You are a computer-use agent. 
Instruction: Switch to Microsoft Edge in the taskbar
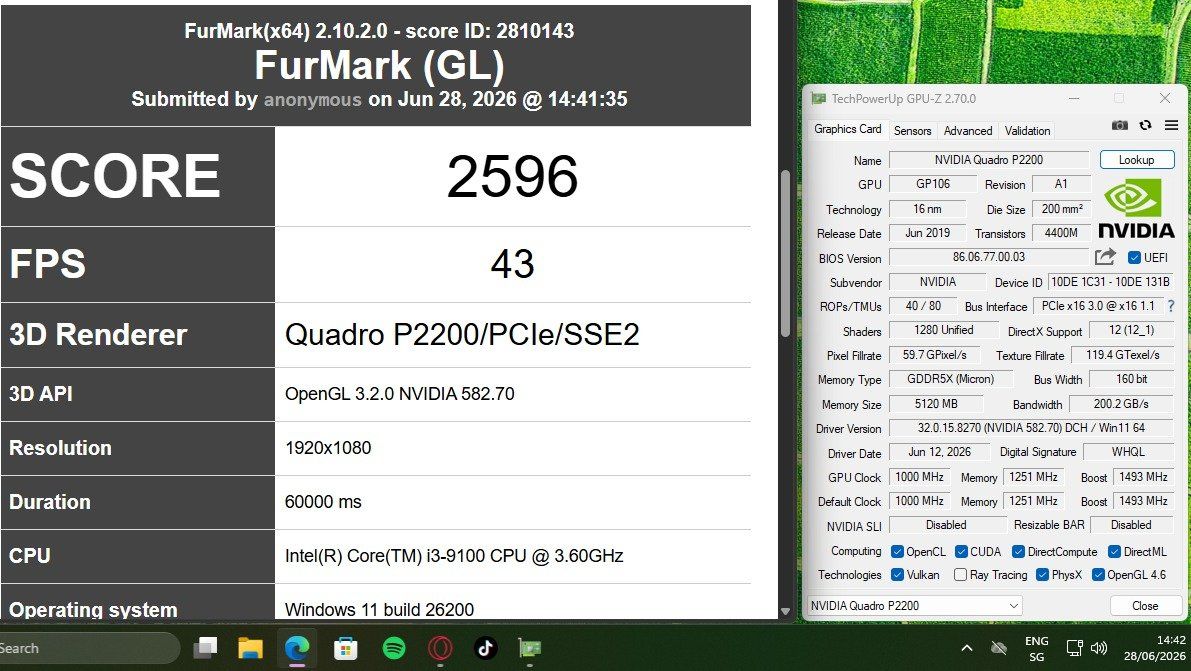tap(297, 648)
